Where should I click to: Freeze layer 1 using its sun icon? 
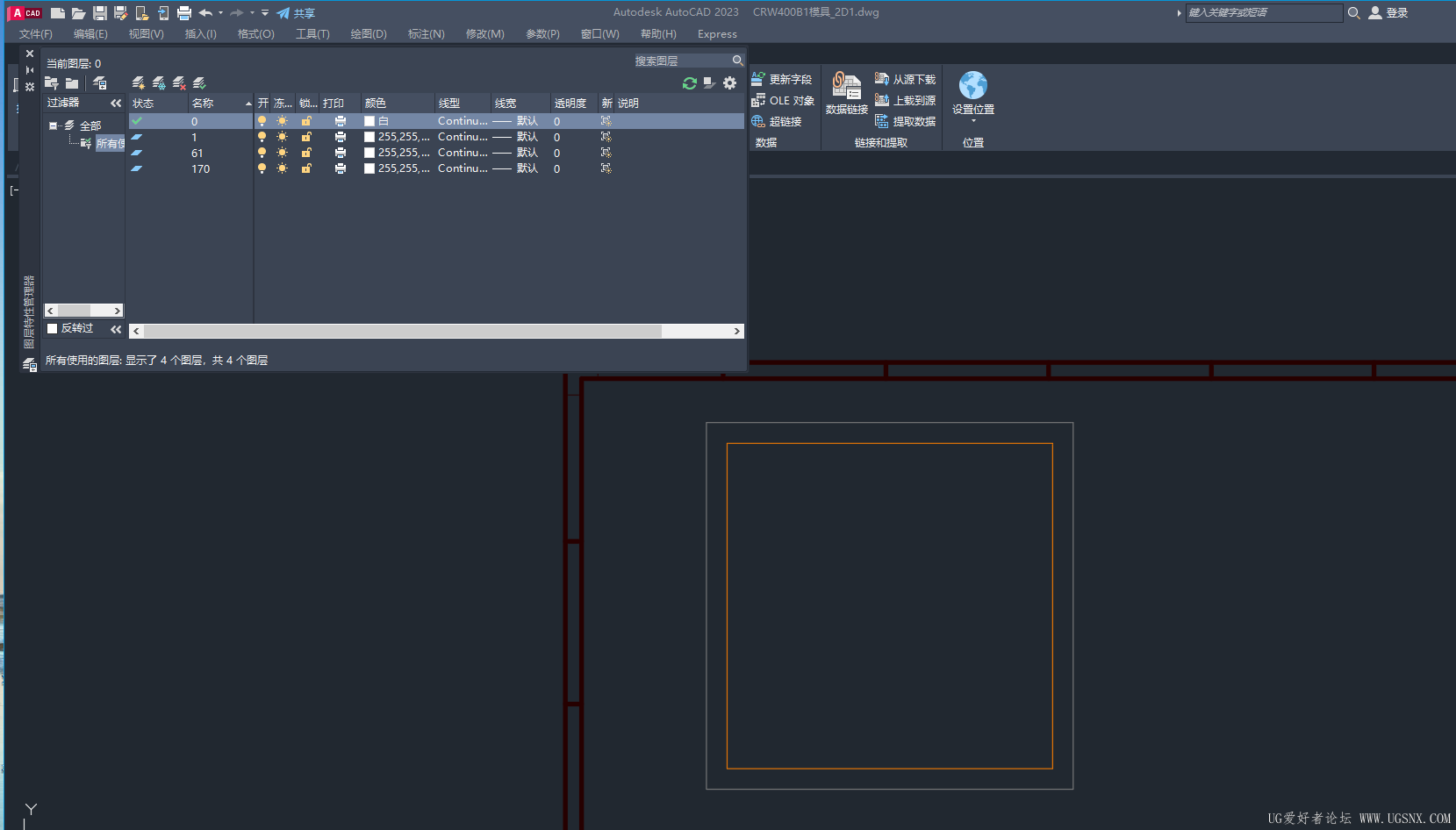pyautogui.click(x=282, y=137)
